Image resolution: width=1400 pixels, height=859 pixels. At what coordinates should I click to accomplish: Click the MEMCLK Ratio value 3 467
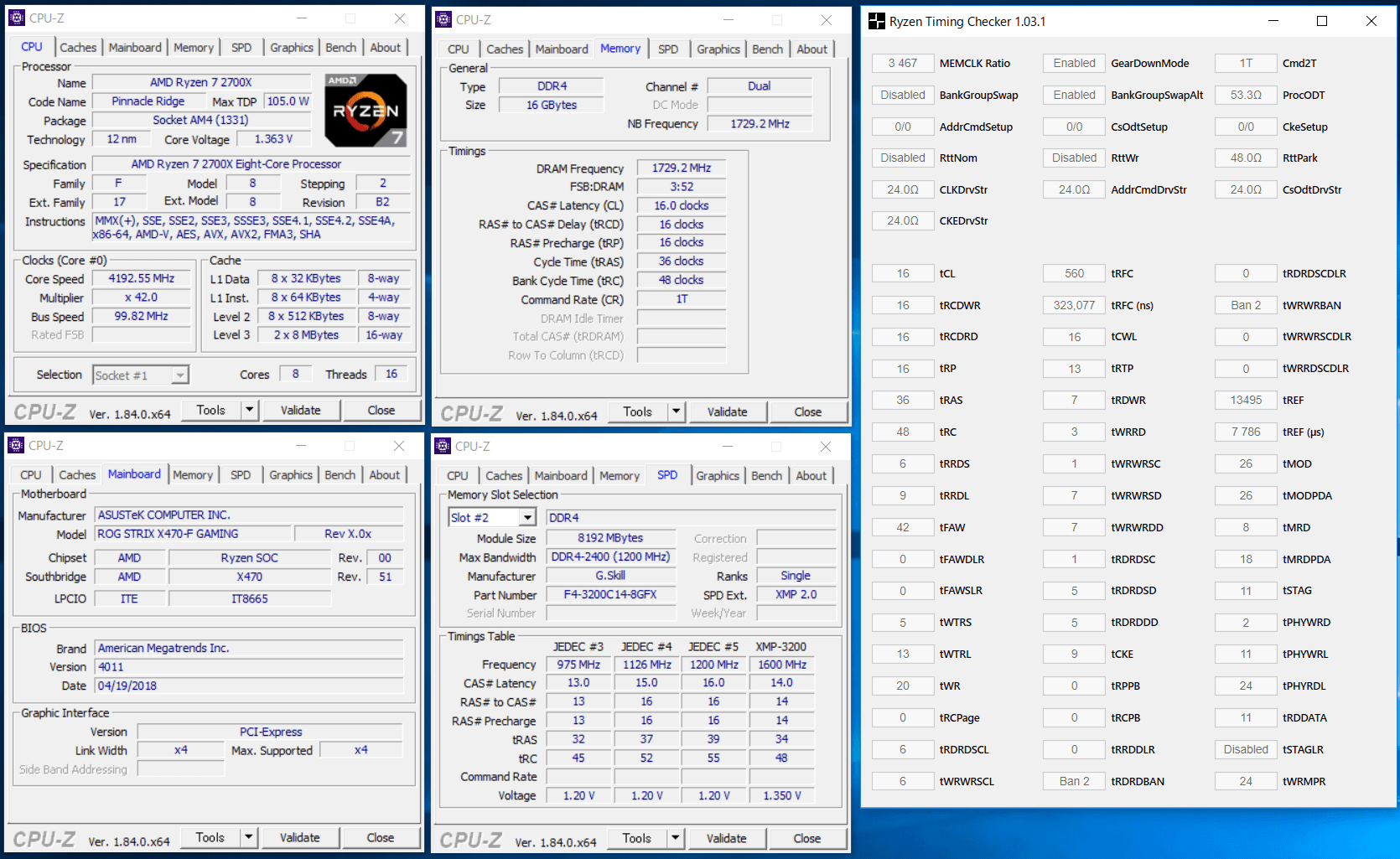click(x=903, y=63)
